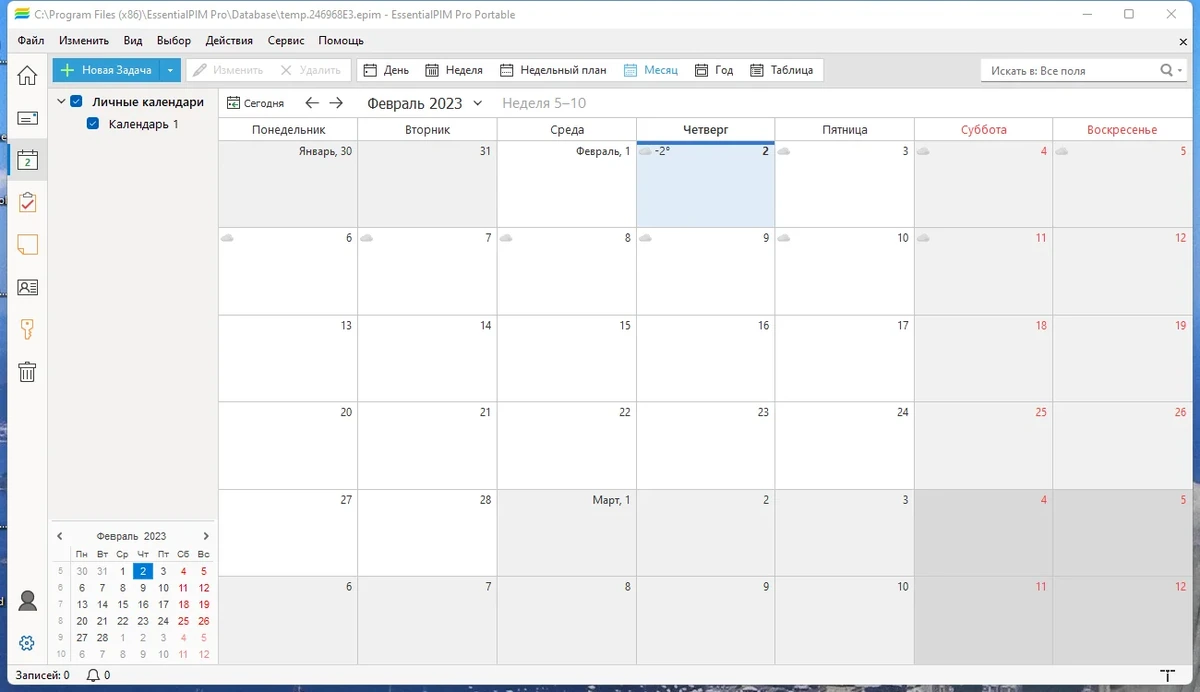Select the February 2 cell in month grid

(x=705, y=184)
